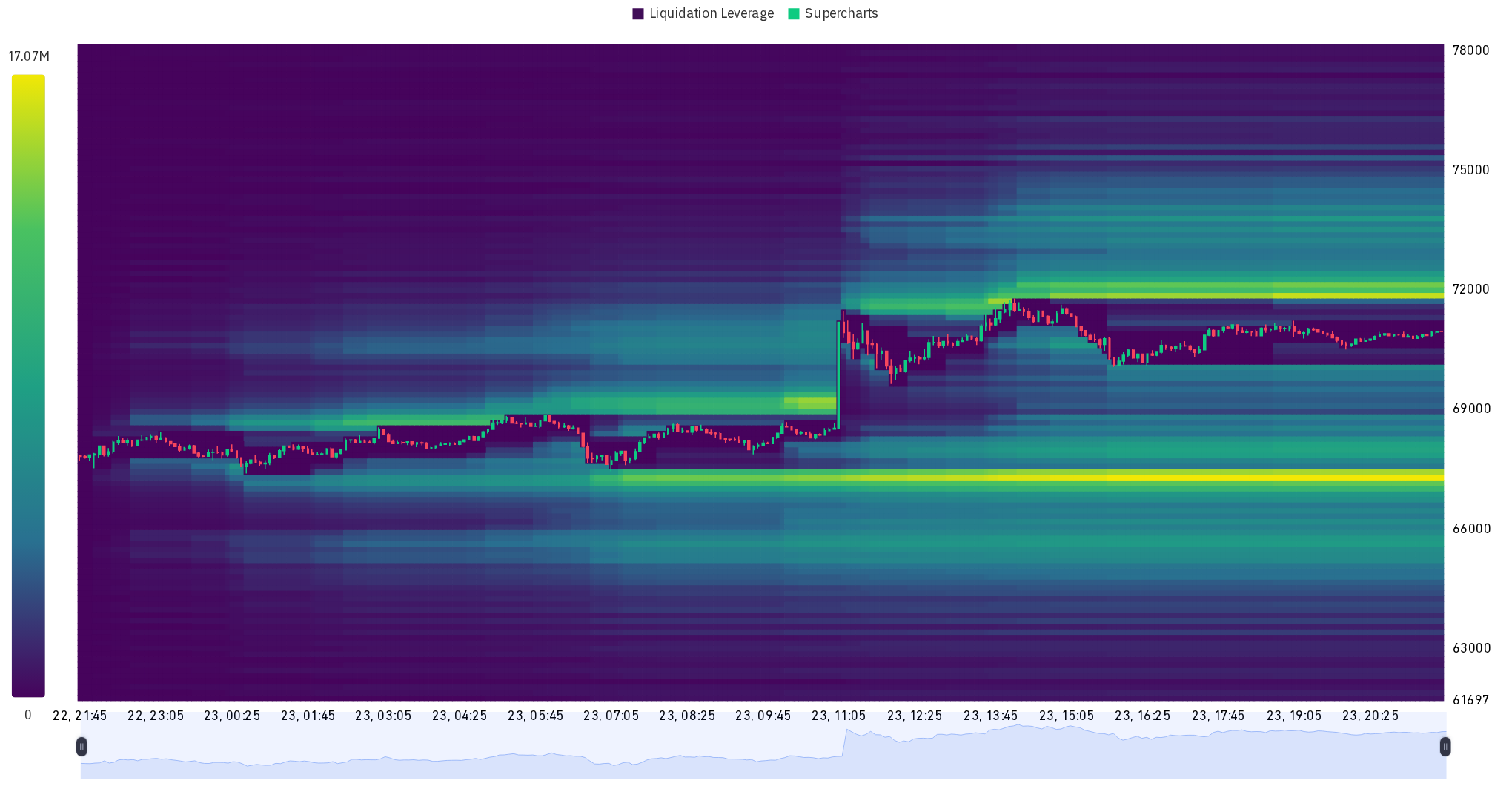Click the 23, 07:05 time axis label
The image size is (1512, 812).
point(611,716)
